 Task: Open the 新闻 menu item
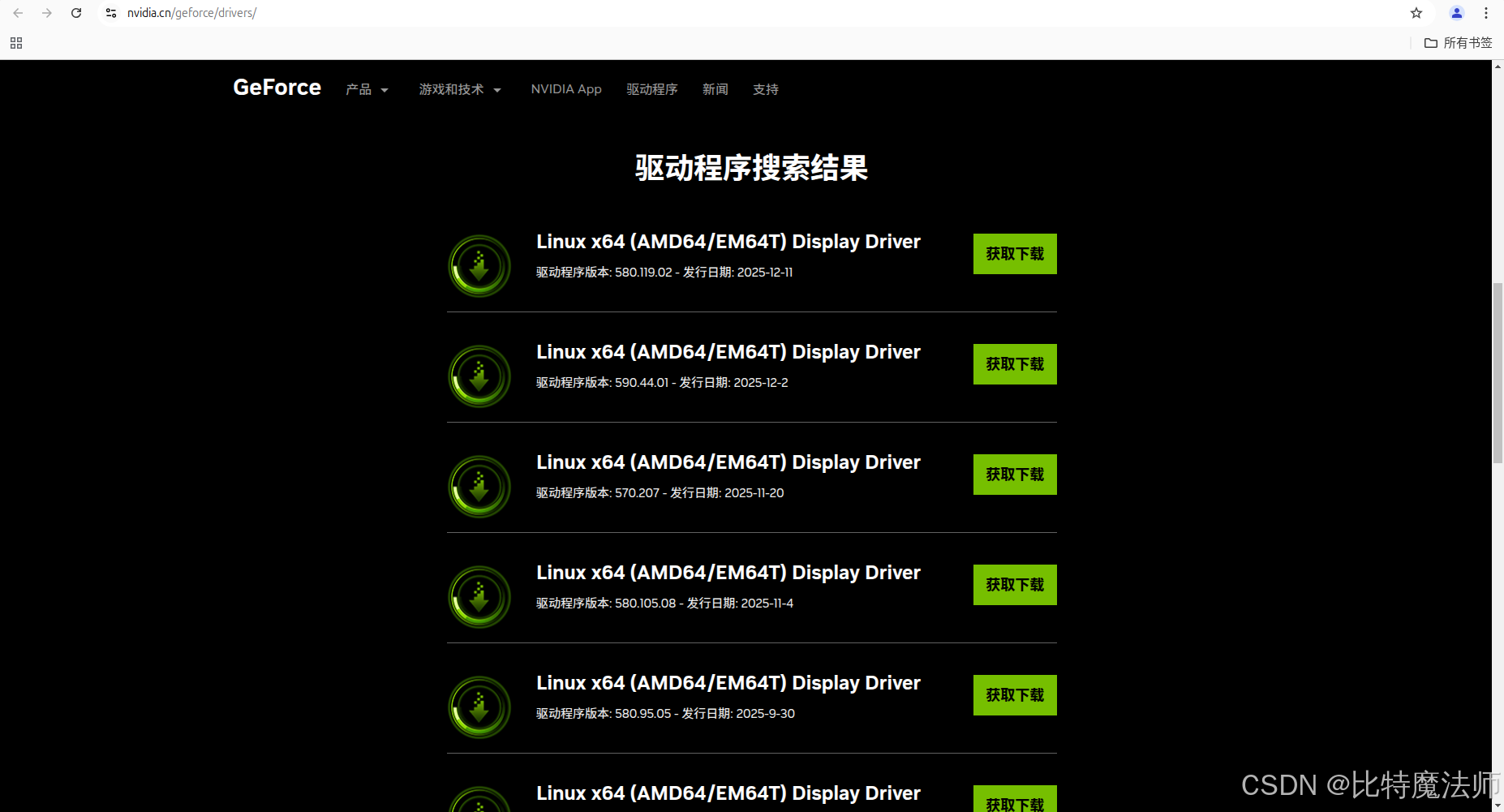(715, 89)
